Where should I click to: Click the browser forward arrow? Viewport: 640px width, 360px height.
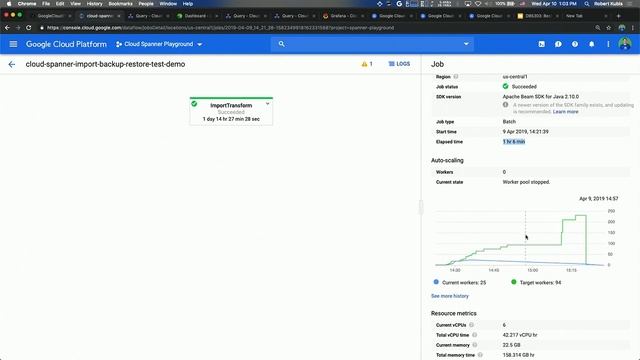[x=18, y=28]
